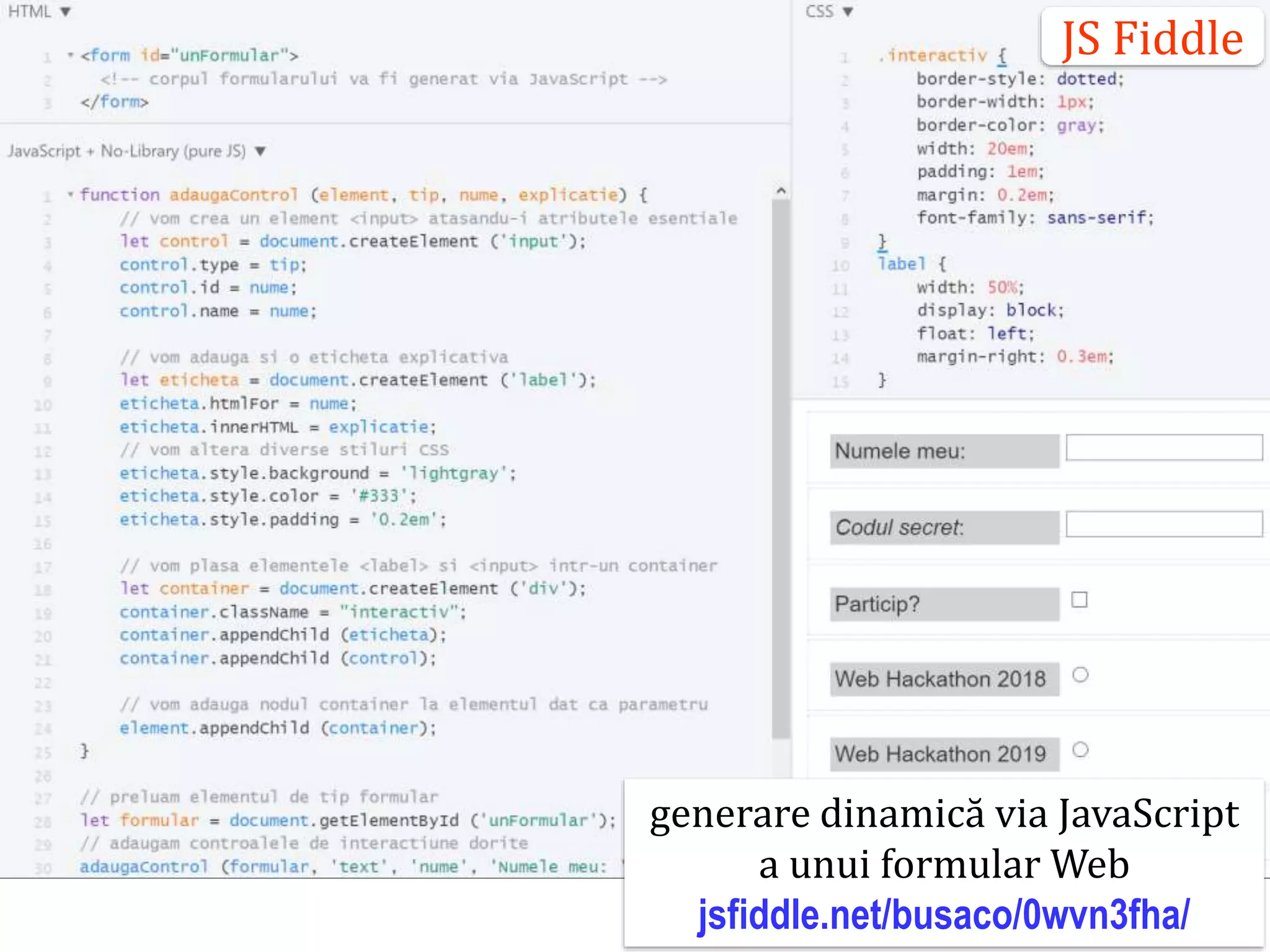
Task: Collapse the adaugaControl function fold arrow
Action: point(70,195)
